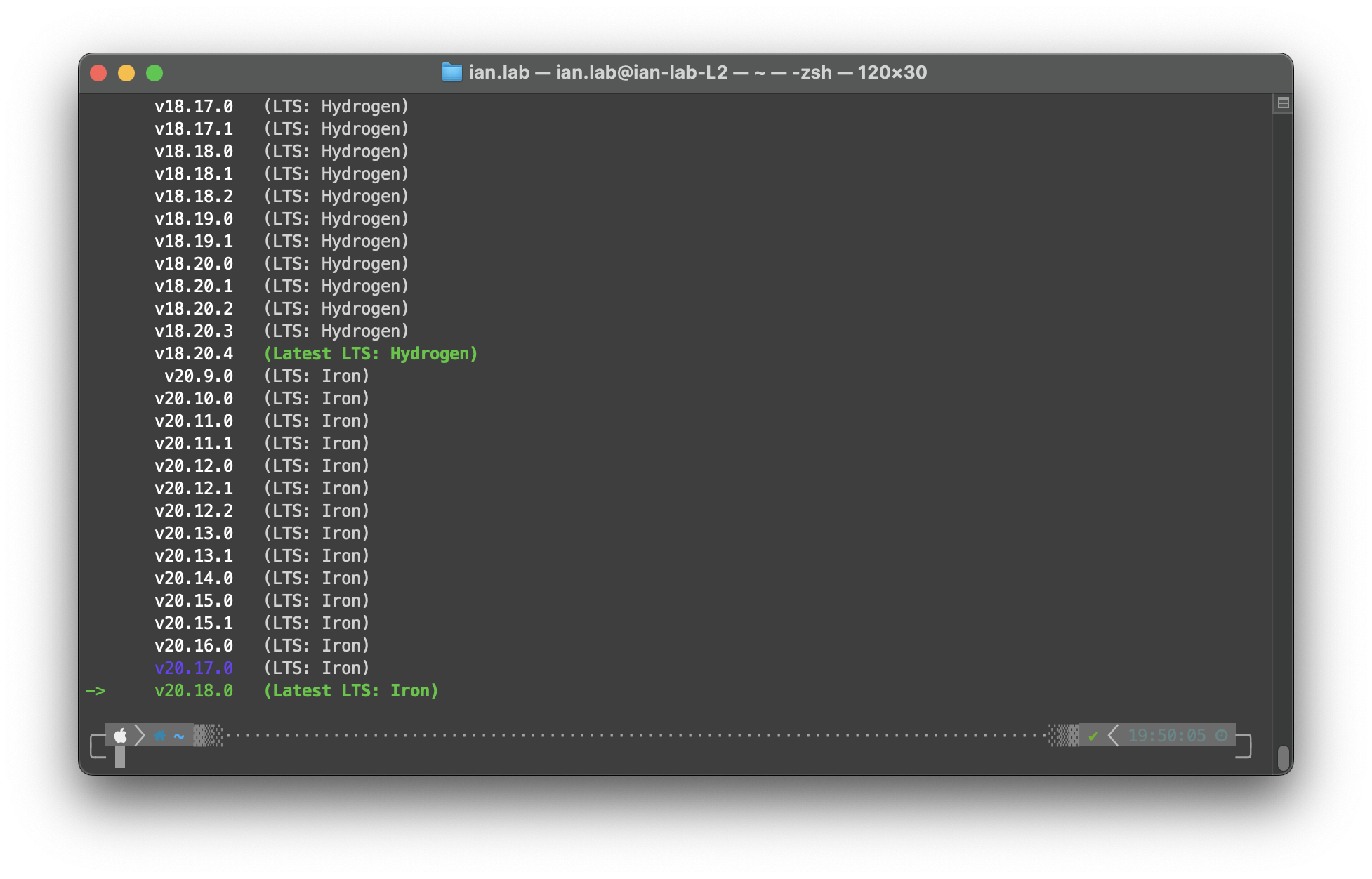
Task: Click the v20.9.0 version text
Action: click(x=199, y=376)
